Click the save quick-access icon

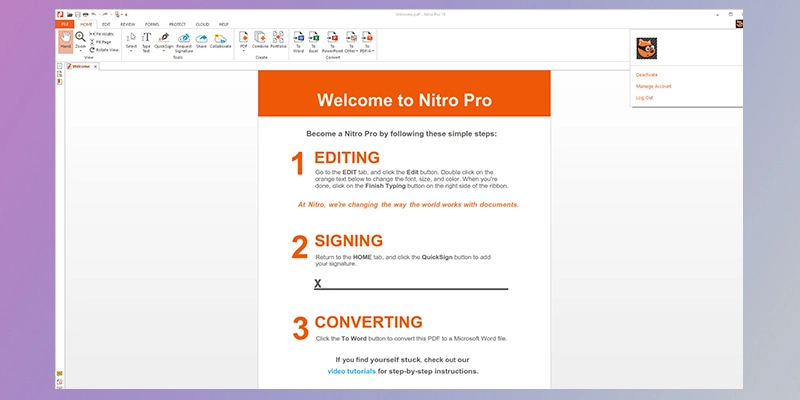[78, 14]
